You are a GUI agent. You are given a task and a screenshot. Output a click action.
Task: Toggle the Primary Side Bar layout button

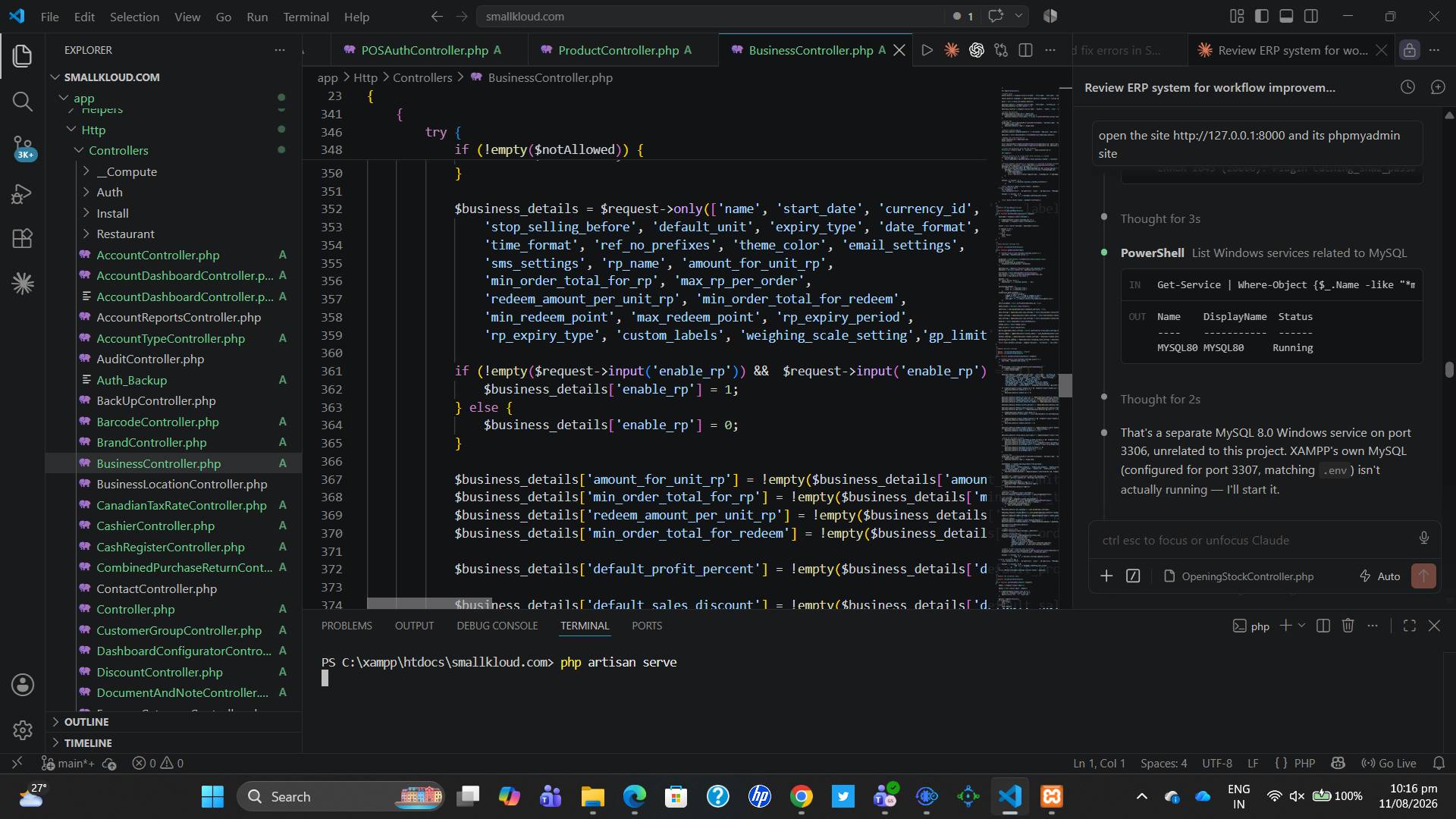[x=1262, y=16]
